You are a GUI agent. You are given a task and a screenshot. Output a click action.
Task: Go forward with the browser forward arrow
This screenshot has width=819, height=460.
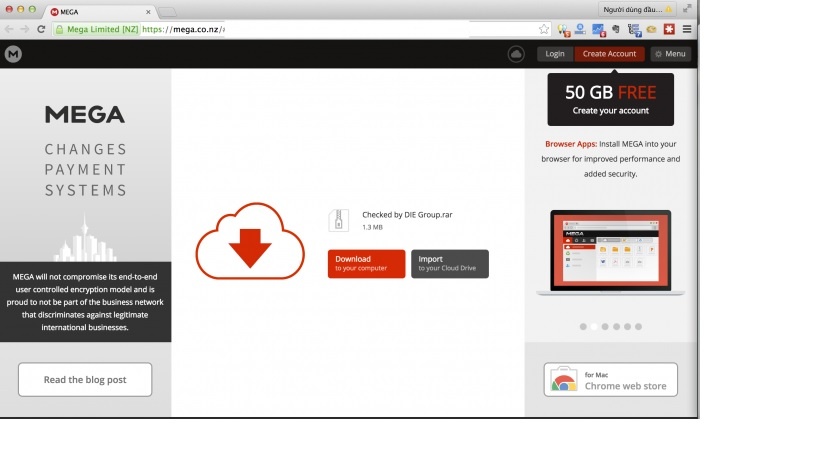tap(25, 29)
